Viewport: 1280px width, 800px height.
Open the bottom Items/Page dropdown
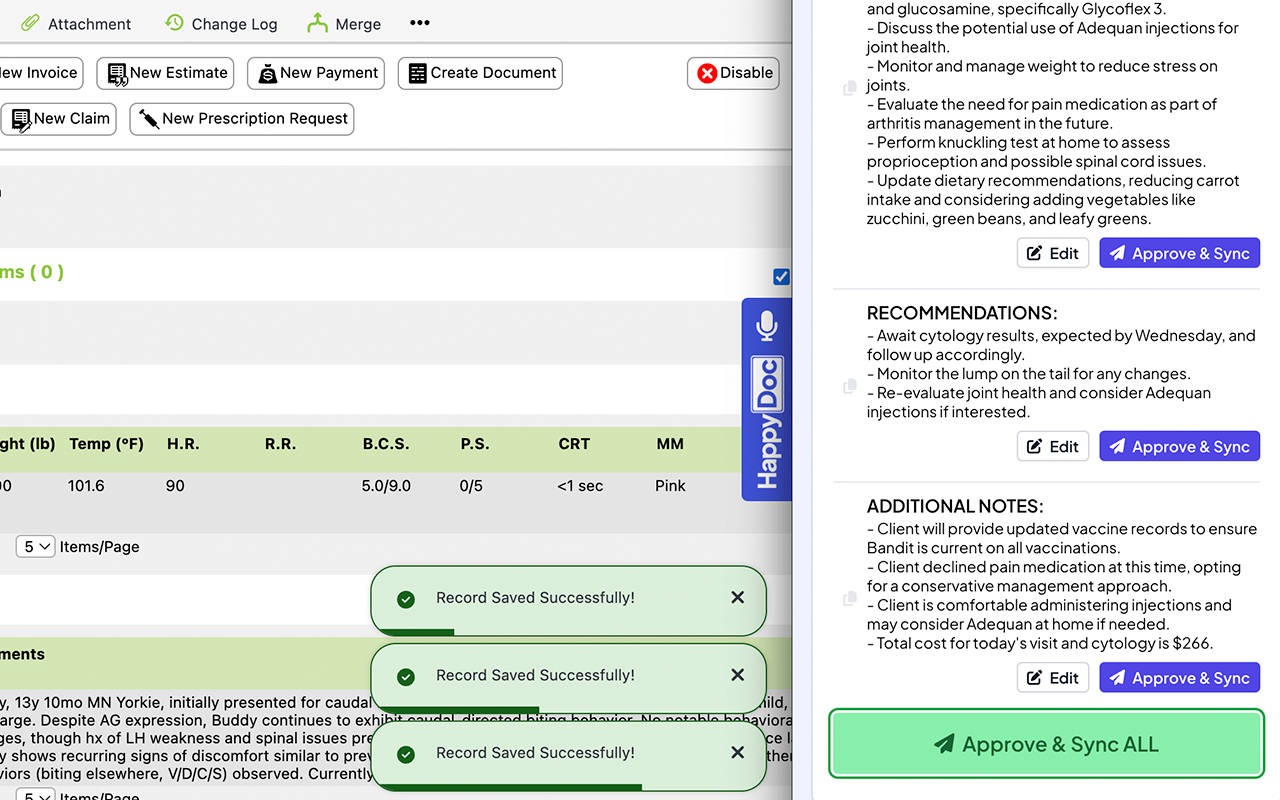(35, 795)
